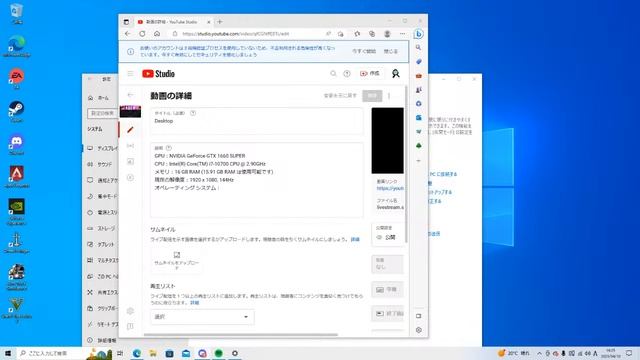
Task: Click the upload thumbnail button
Action: coord(177,260)
